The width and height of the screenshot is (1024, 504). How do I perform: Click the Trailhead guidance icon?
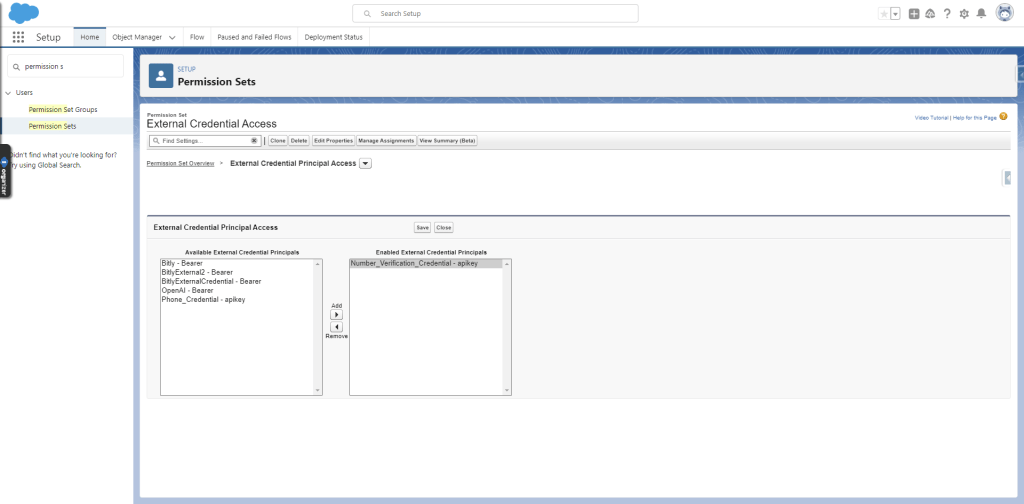coord(931,14)
